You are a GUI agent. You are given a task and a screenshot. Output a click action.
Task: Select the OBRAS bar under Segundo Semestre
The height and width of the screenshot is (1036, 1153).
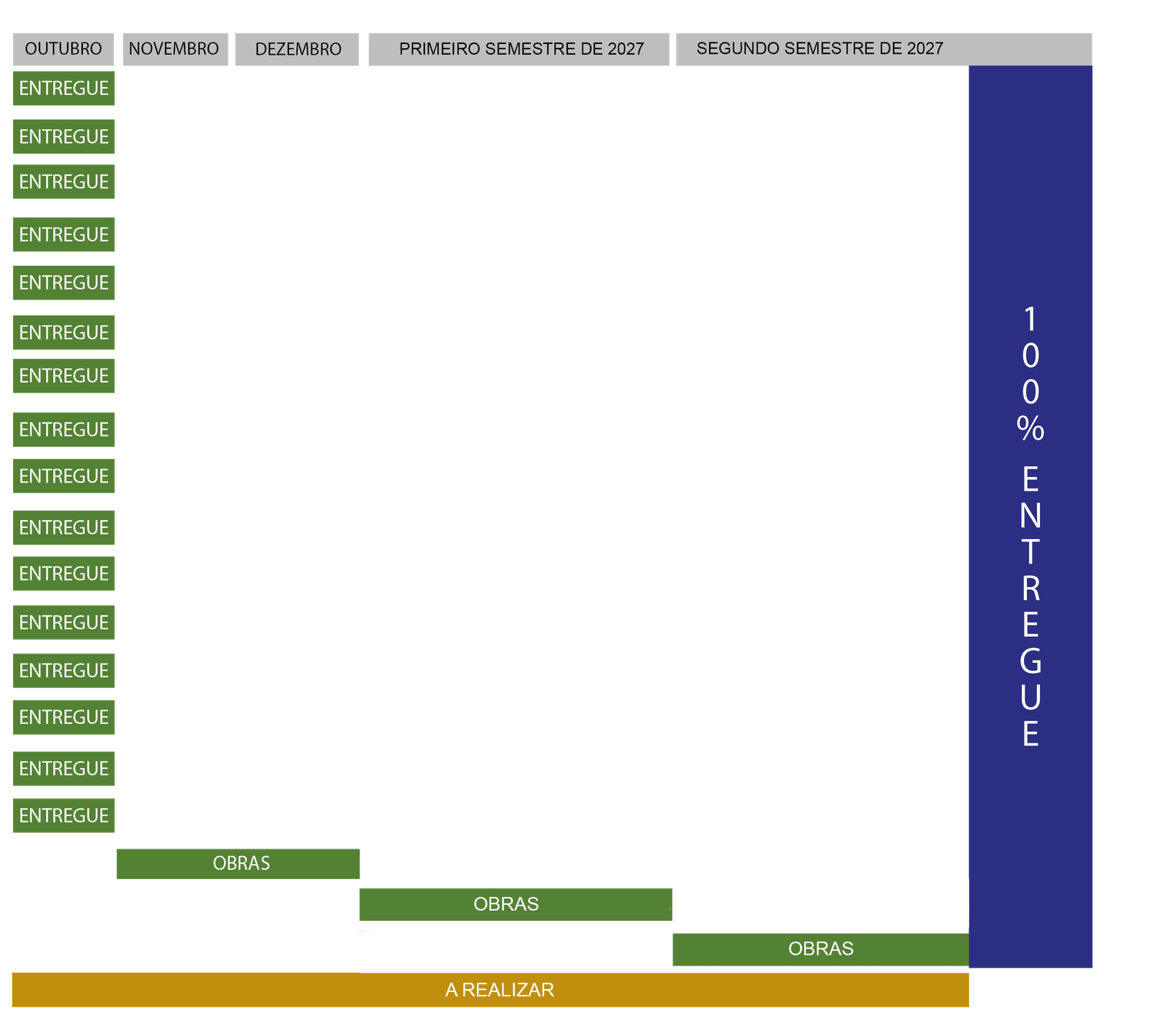point(821,949)
